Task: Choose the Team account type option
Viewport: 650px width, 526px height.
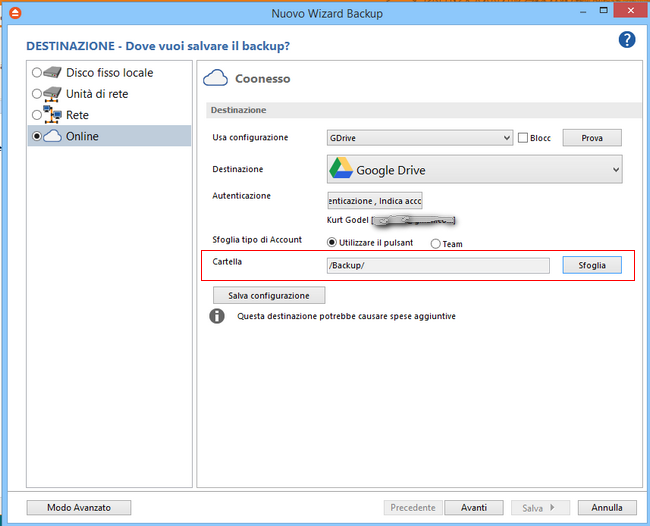Action: pyautogui.click(x=435, y=243)
